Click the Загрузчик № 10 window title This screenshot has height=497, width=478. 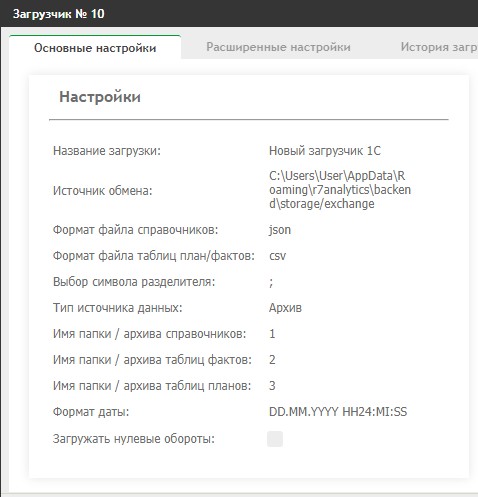(59, 14)
